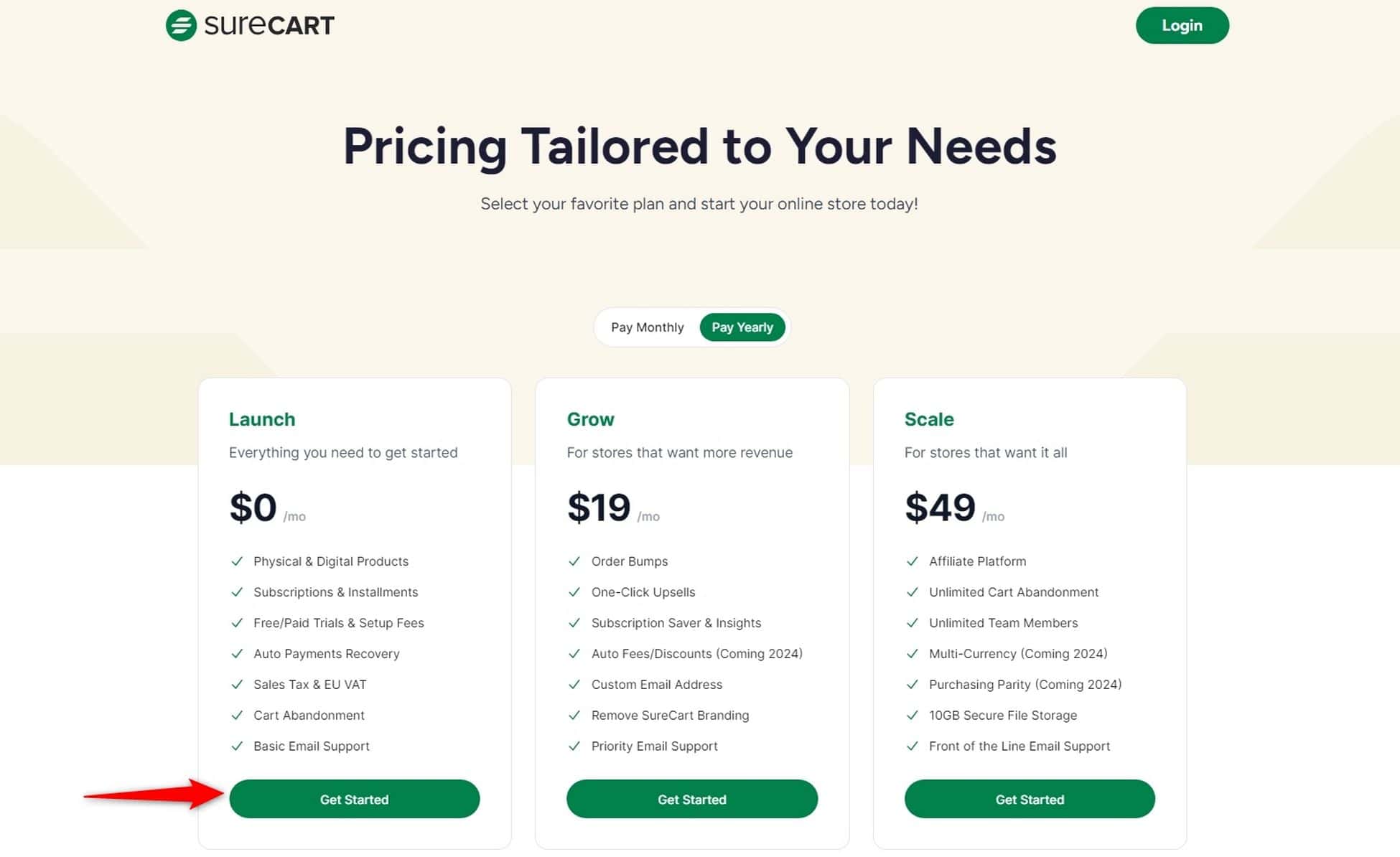Click the Login button
This screenshot has width=1400, height=857.
coord(1182,25)
